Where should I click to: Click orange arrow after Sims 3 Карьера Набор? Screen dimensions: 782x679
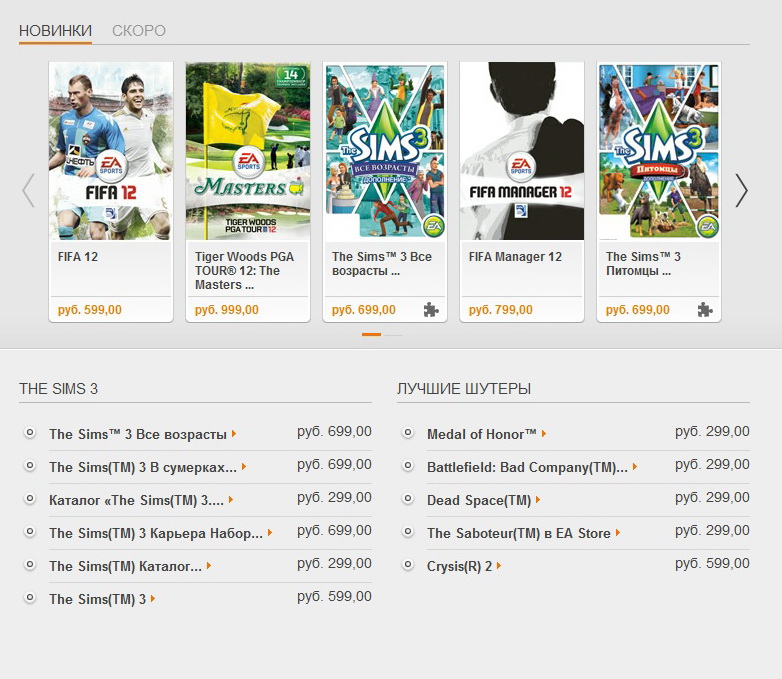(x=270, y=533)
